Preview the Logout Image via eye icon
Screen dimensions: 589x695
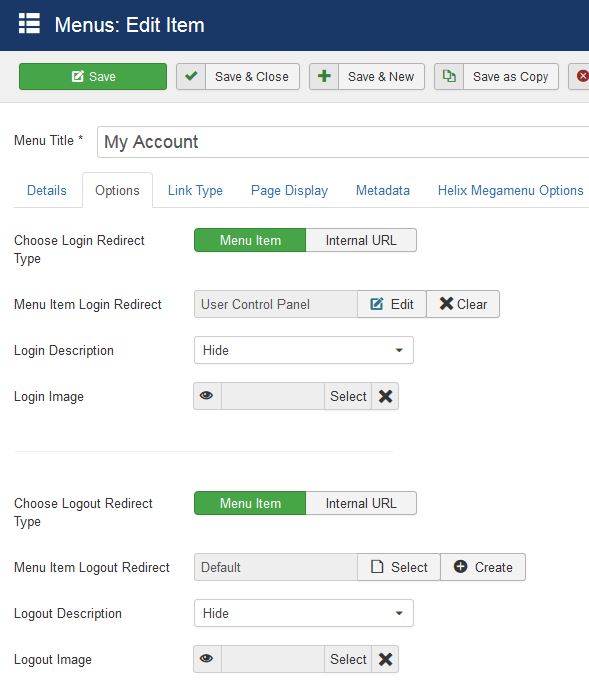[x=207, y=659]
